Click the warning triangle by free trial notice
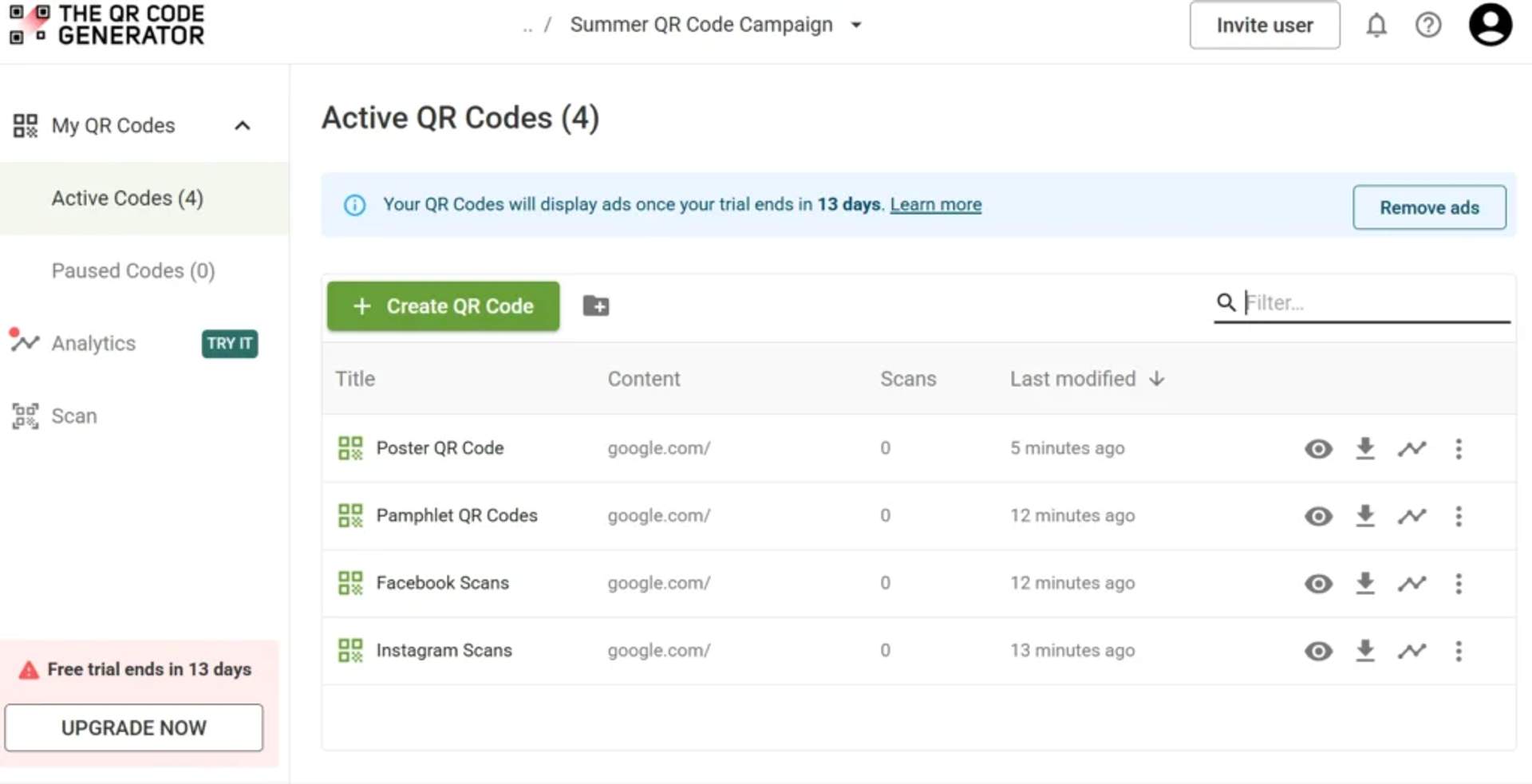Image resolution: width=1532 pixels, height=784 pixels. 29,670
